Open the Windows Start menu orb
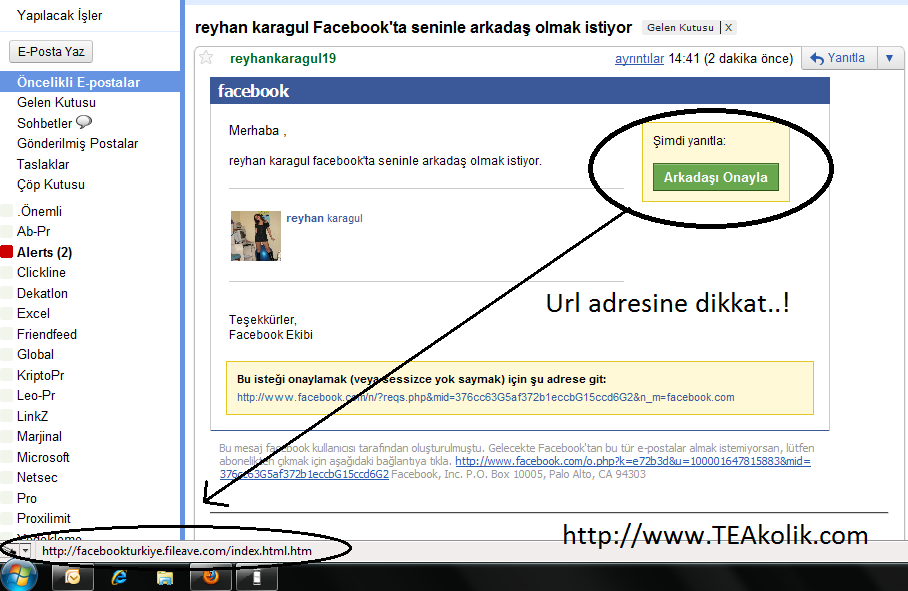Viewport: 908px width, 591px height. pos(19,577)
